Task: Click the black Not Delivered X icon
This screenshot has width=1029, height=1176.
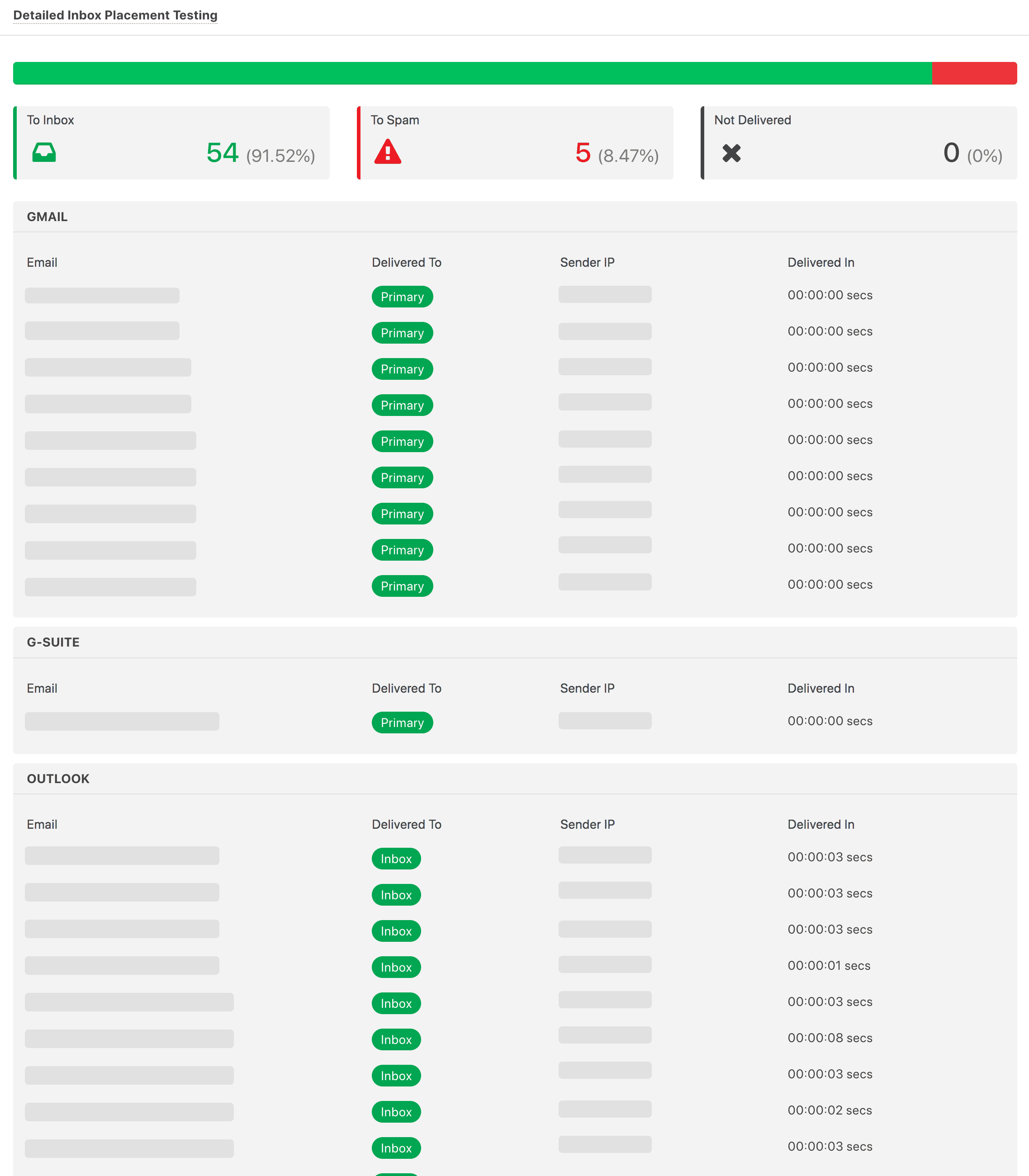Action: pos(731,153)
